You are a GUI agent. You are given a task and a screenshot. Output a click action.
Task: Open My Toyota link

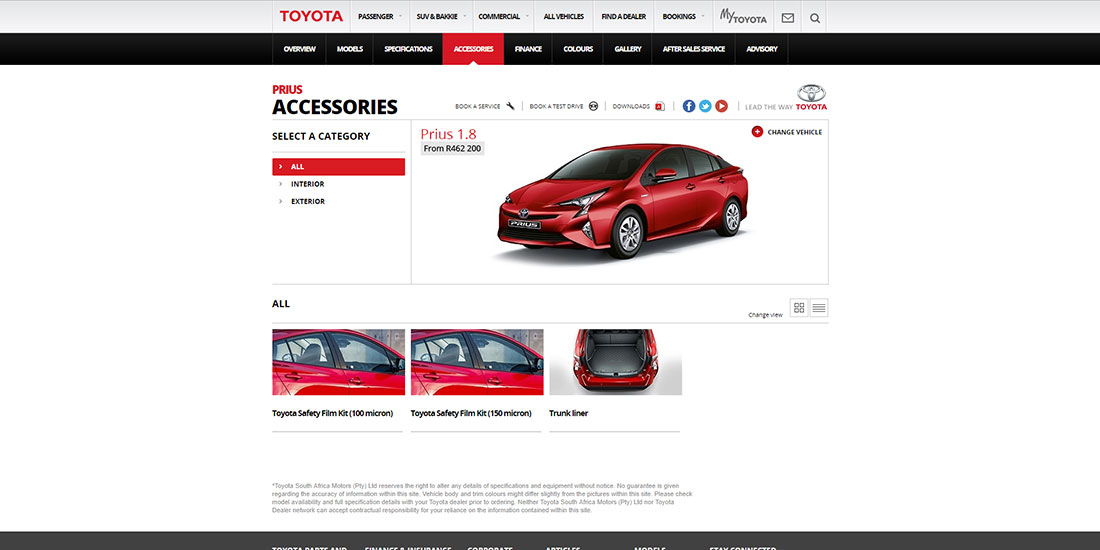coord(743,17)
